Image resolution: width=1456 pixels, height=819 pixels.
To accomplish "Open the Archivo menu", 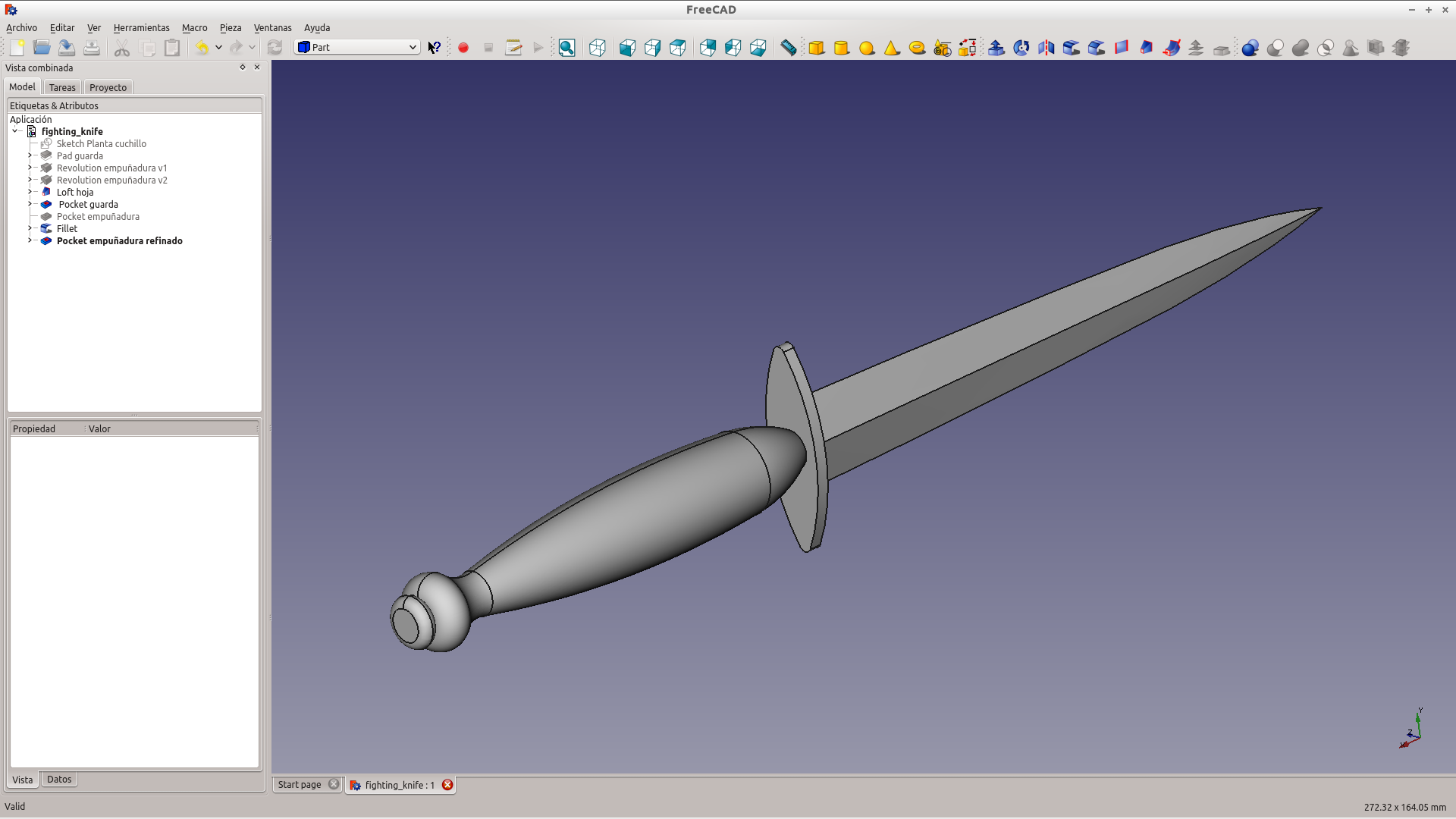I will point(21,27).
